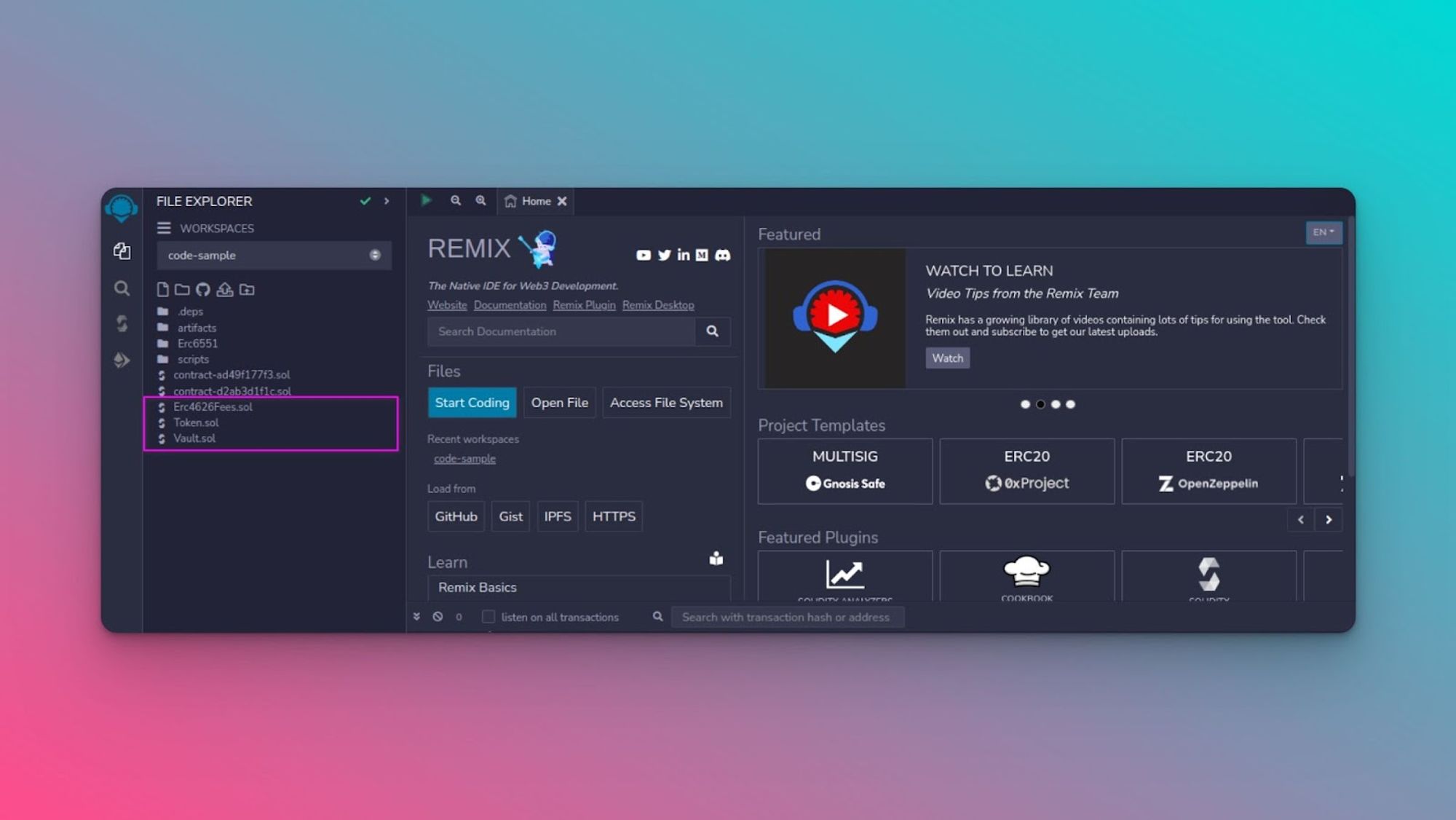Open the EN language dropdown
This screenshot has height=820, width=1456.
(x=1324, y=232)
